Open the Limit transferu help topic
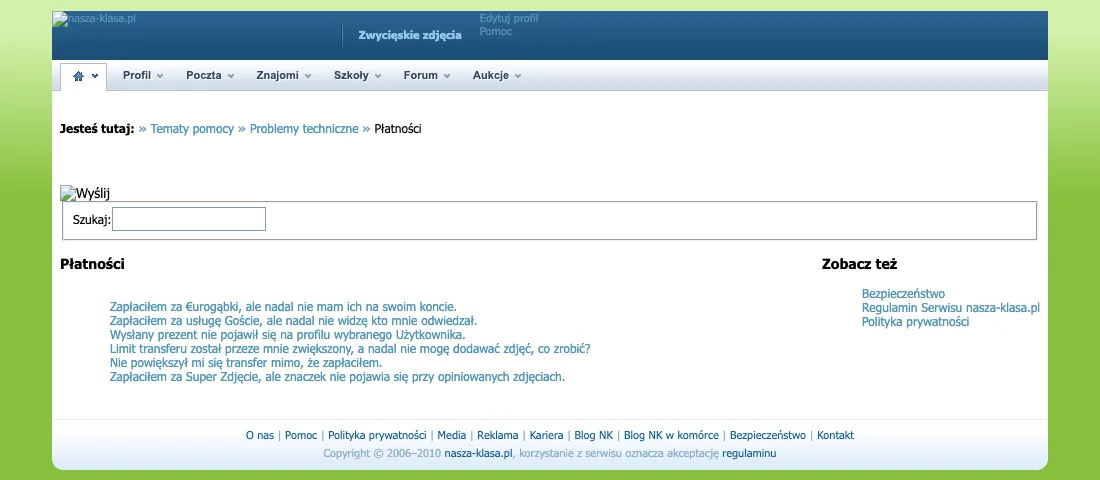 pyautogui.click(x=350, y=349)
